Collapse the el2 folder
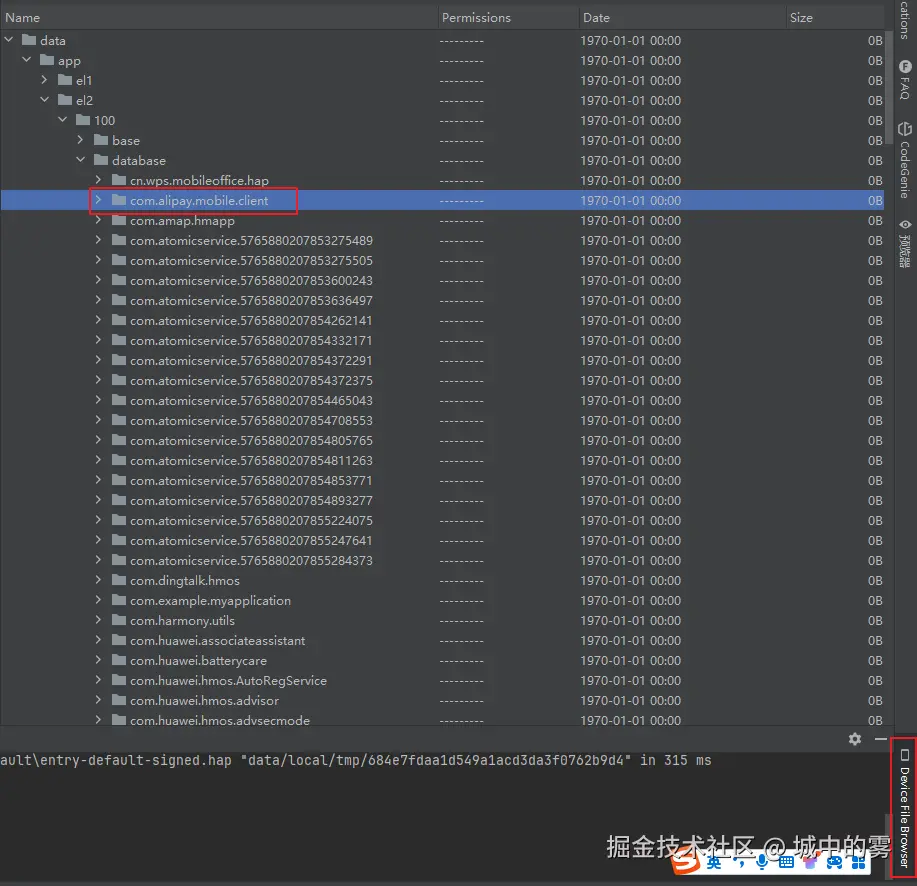Viewport: 917px width, 886px height. (44, 100)
